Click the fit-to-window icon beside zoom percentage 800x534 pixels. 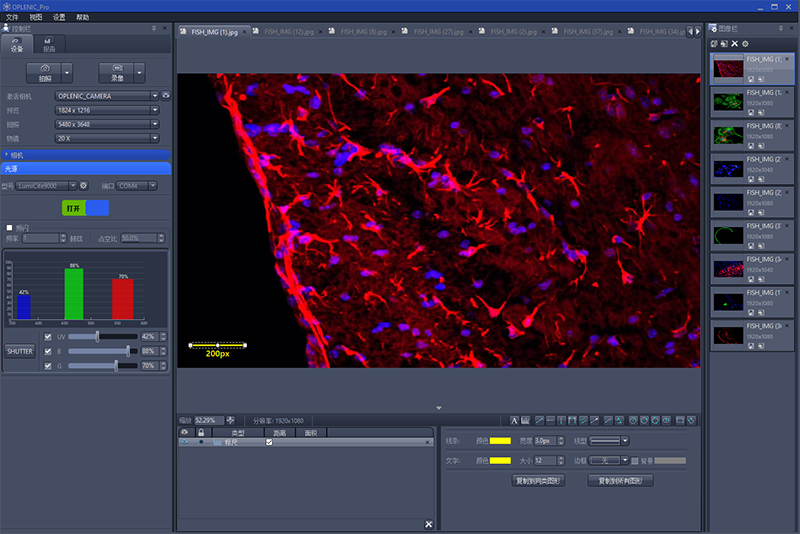pos(231,420)
